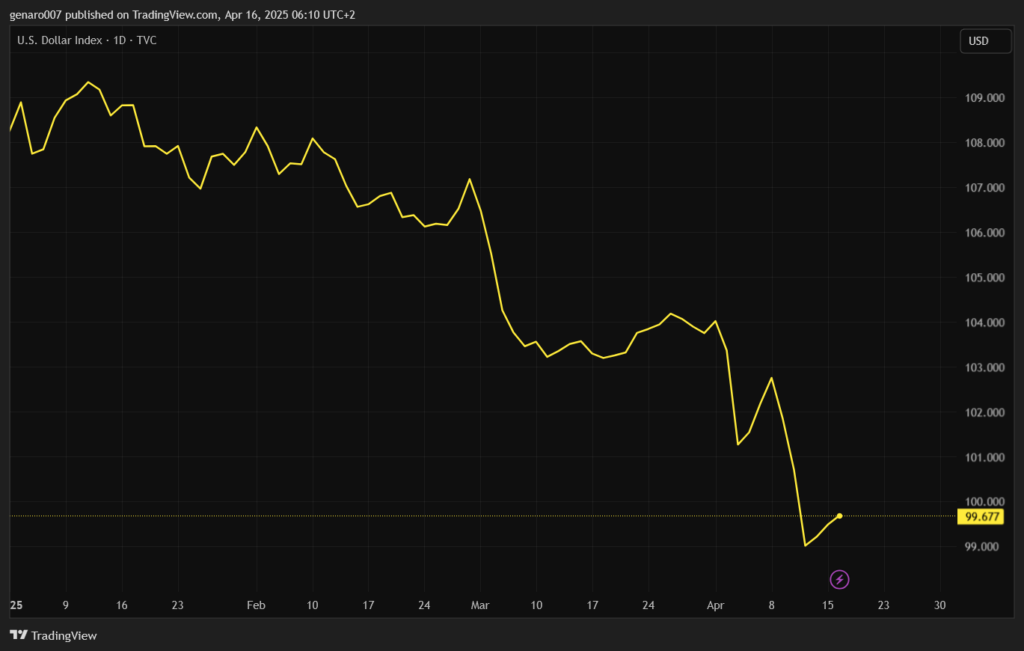Image resolution: width=1024 pixels, height=651 pixels.
Task: Open the USD currency selector
Action: (x=978, y=41)
